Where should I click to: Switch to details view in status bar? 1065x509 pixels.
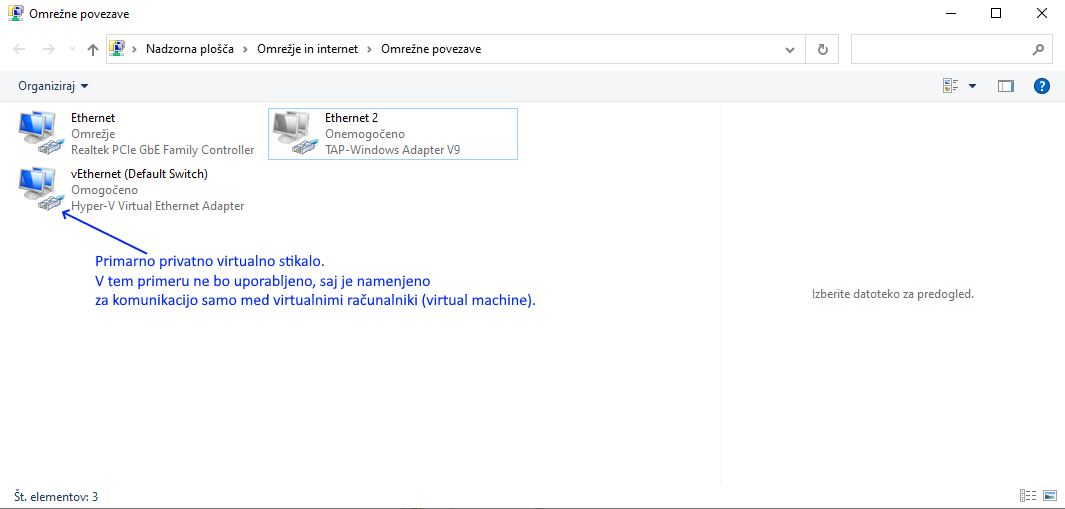1028,496
